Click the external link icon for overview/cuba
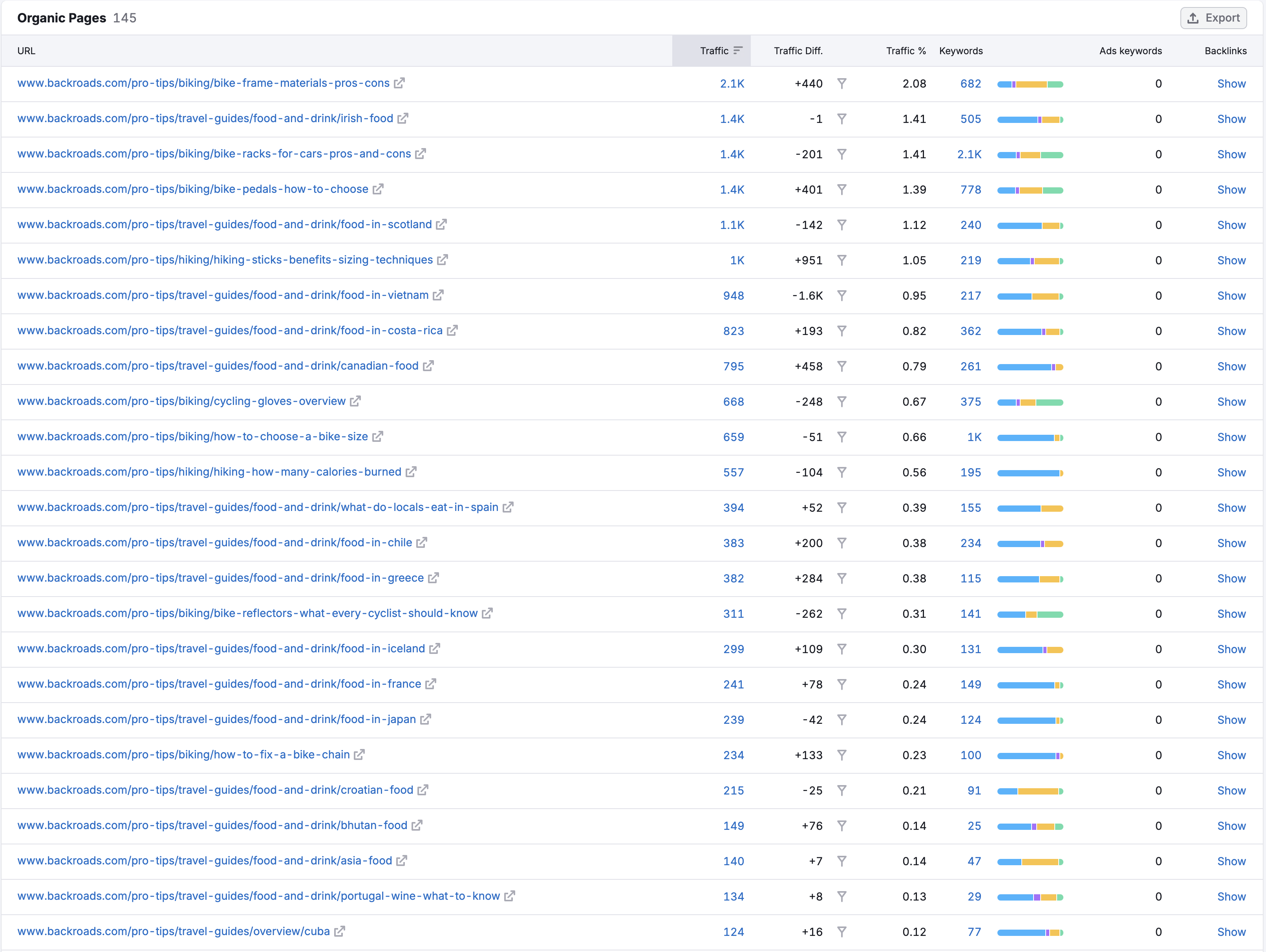This screenshot has height=952, width=1266. [x=339, y=932]
